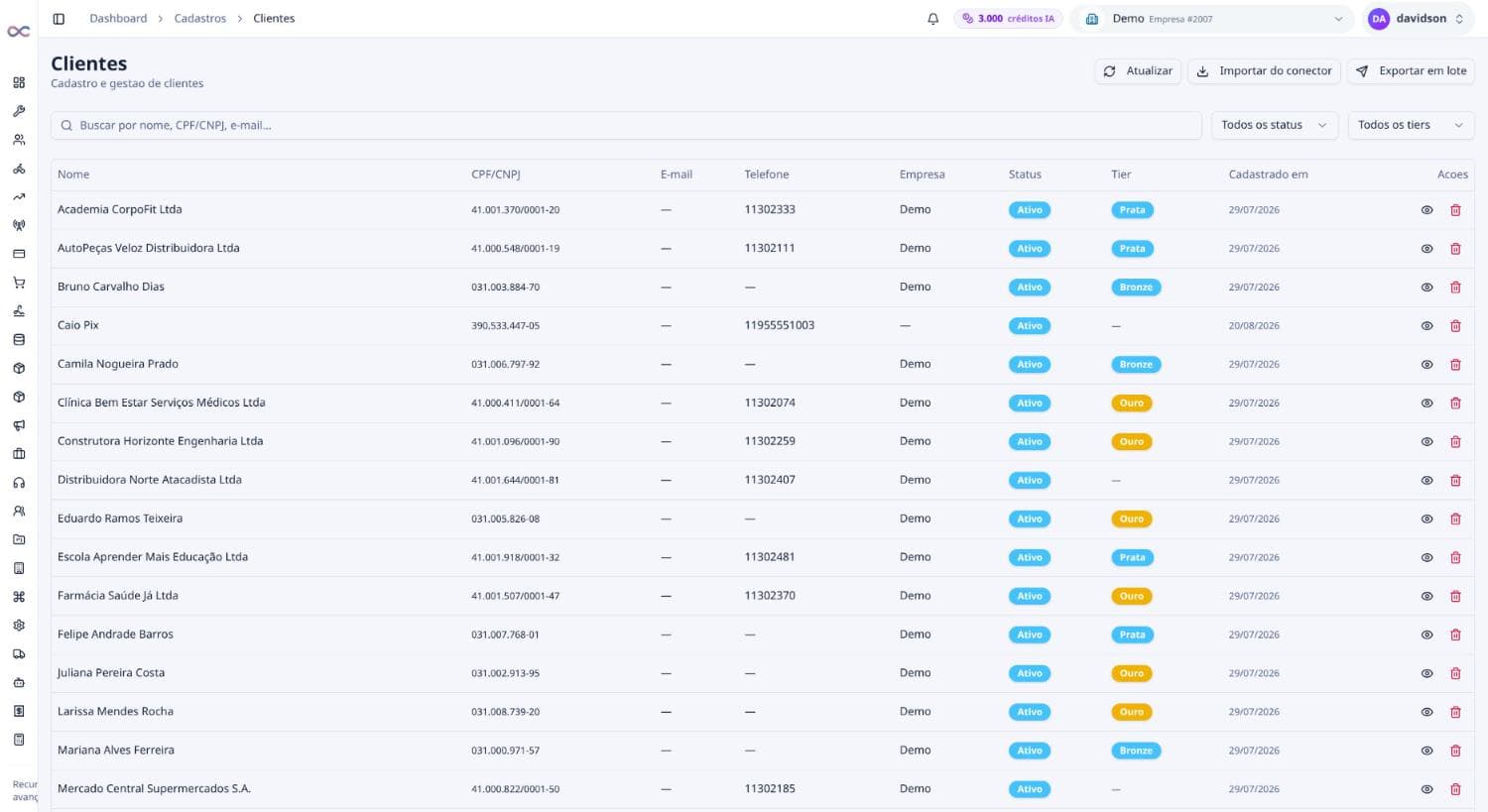Screen dimensions: 1488x812
Task: View Eduardo Ramos Teixeira with eye icon
Action: pos(1426,519)
